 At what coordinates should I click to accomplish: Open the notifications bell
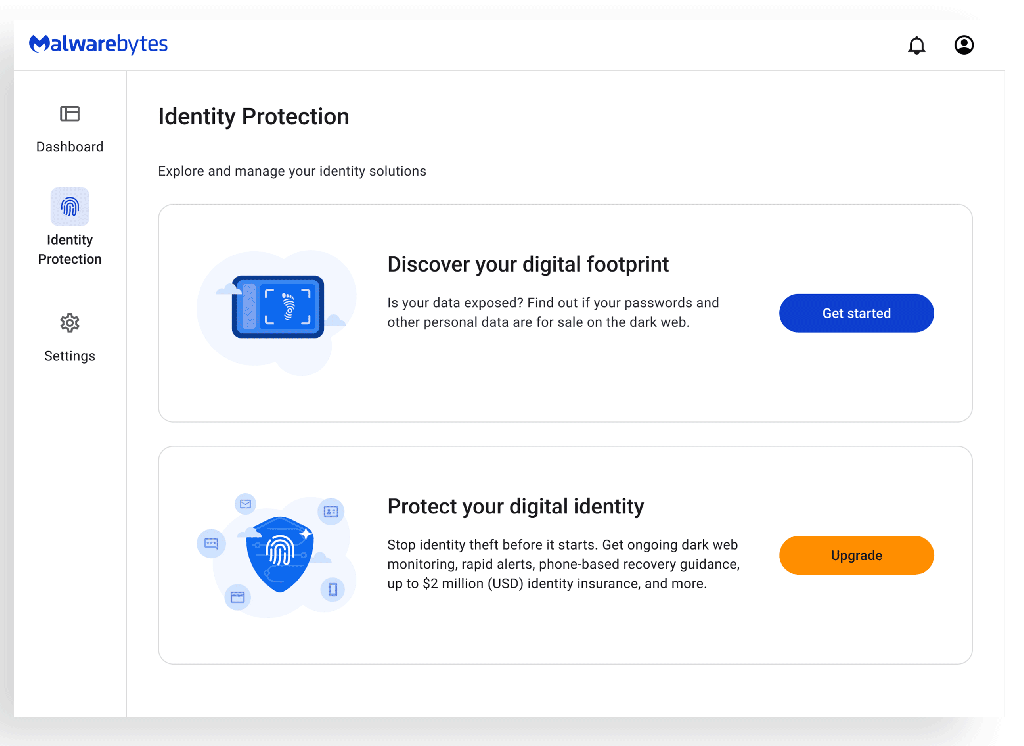(916, 45)
